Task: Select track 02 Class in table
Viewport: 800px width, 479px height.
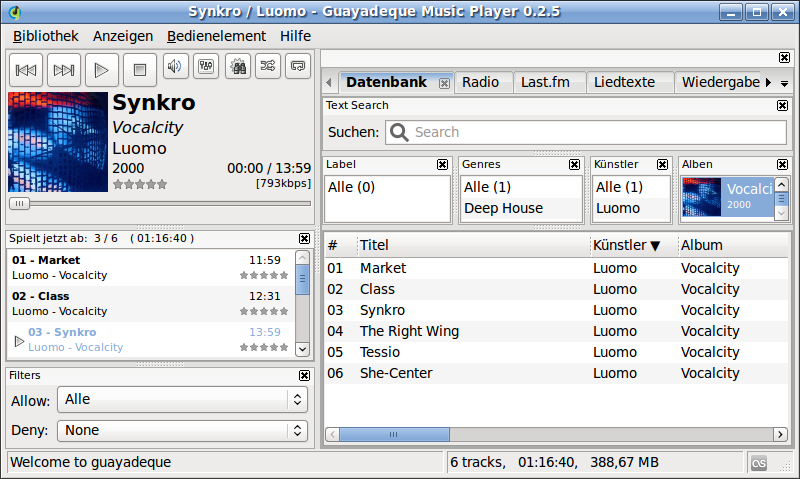Action: (557, 289)
